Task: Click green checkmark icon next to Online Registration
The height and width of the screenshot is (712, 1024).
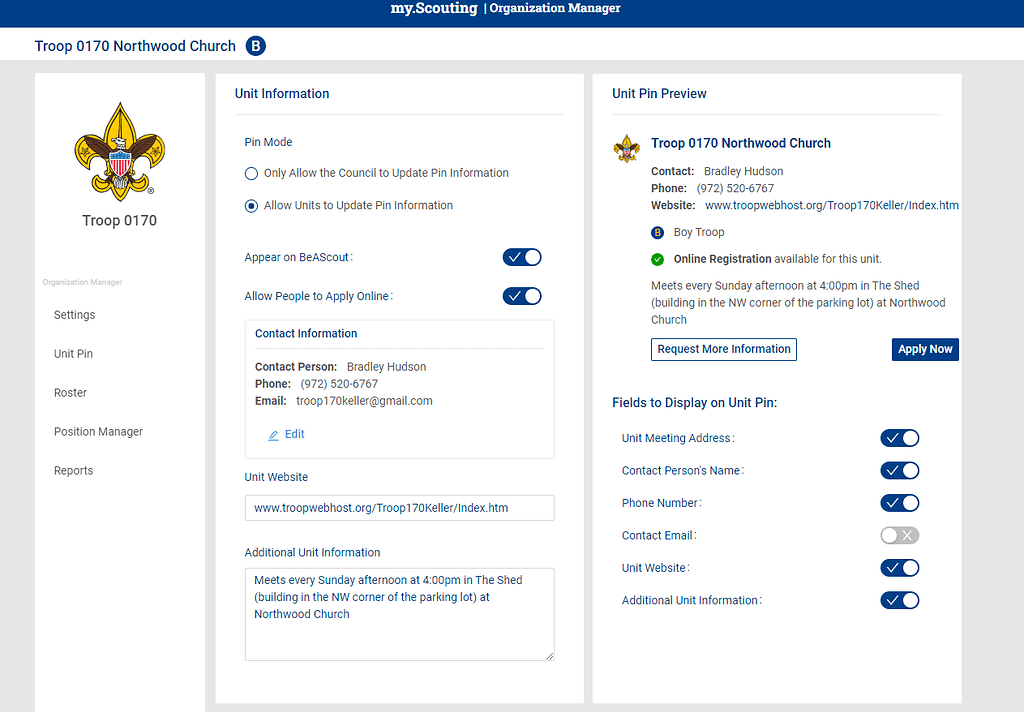Action: (658, 259)
